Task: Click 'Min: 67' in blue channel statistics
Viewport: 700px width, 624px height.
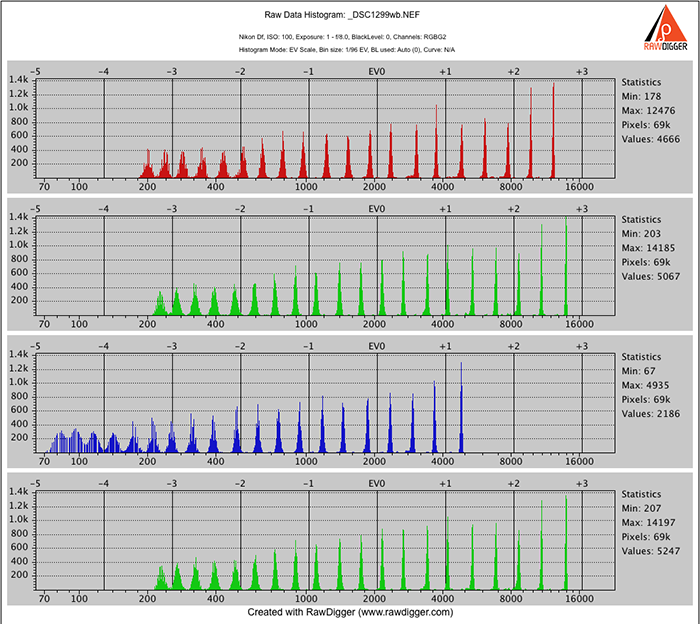Action: pyautogui.click(x=638, y=371)
